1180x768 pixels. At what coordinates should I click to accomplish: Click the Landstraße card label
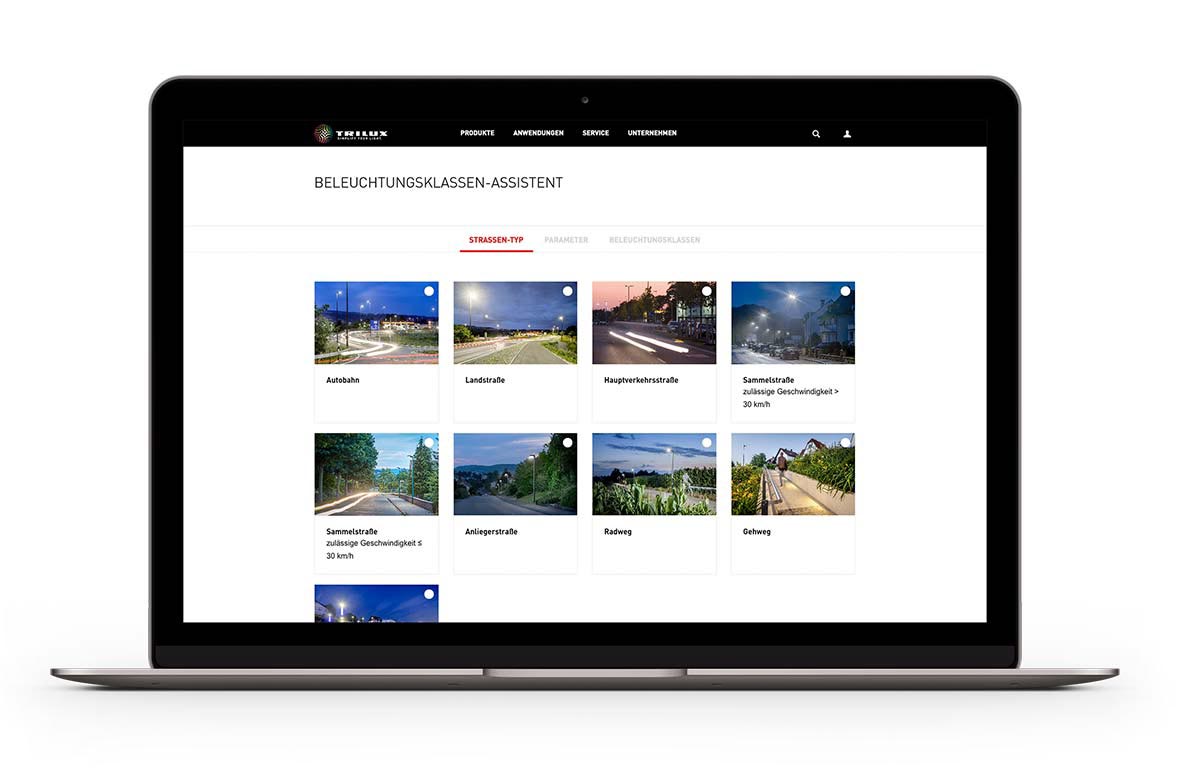point(485,380)
